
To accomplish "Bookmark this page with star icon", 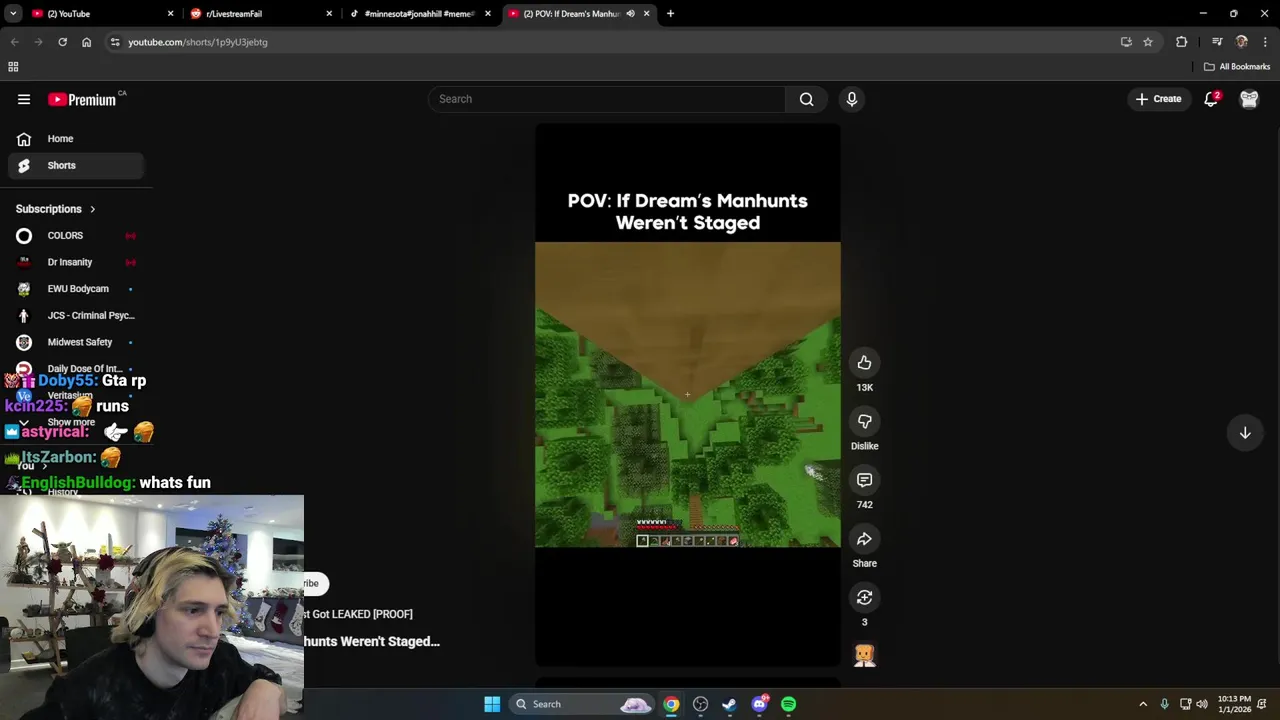I will tap(1148, 42).
